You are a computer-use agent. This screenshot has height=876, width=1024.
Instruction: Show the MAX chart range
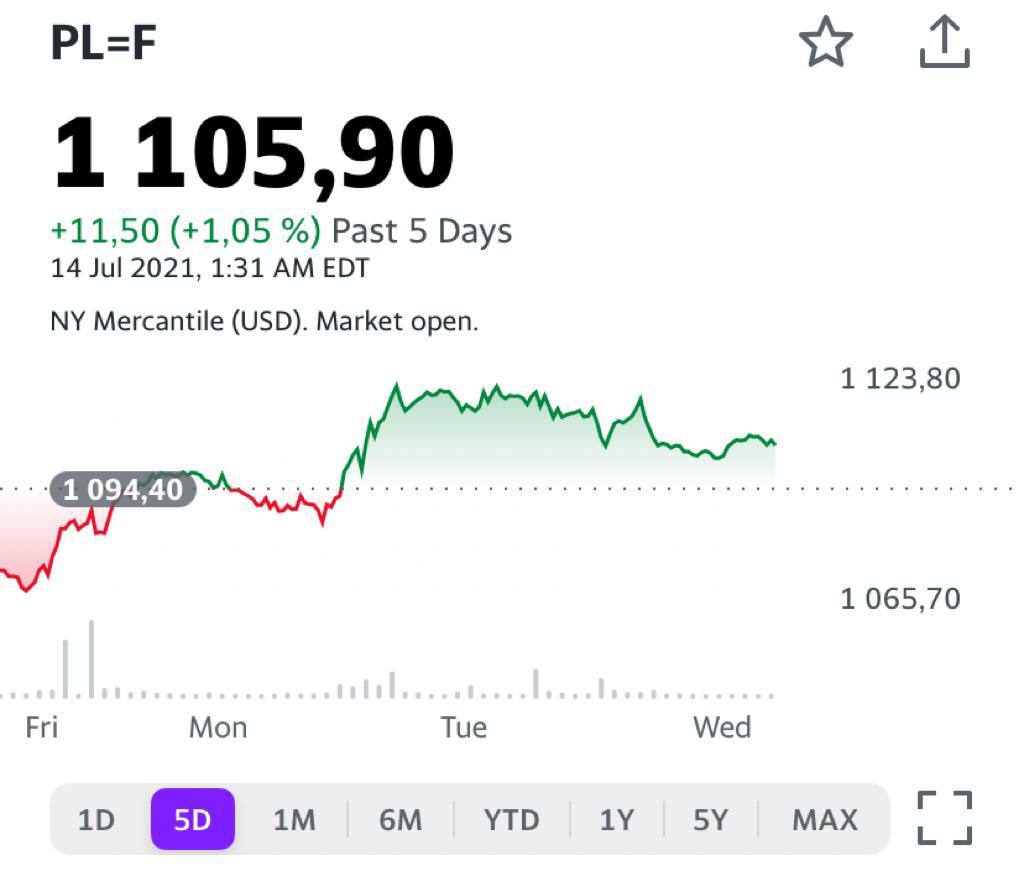pyautogui.click(x=825, y=820)
